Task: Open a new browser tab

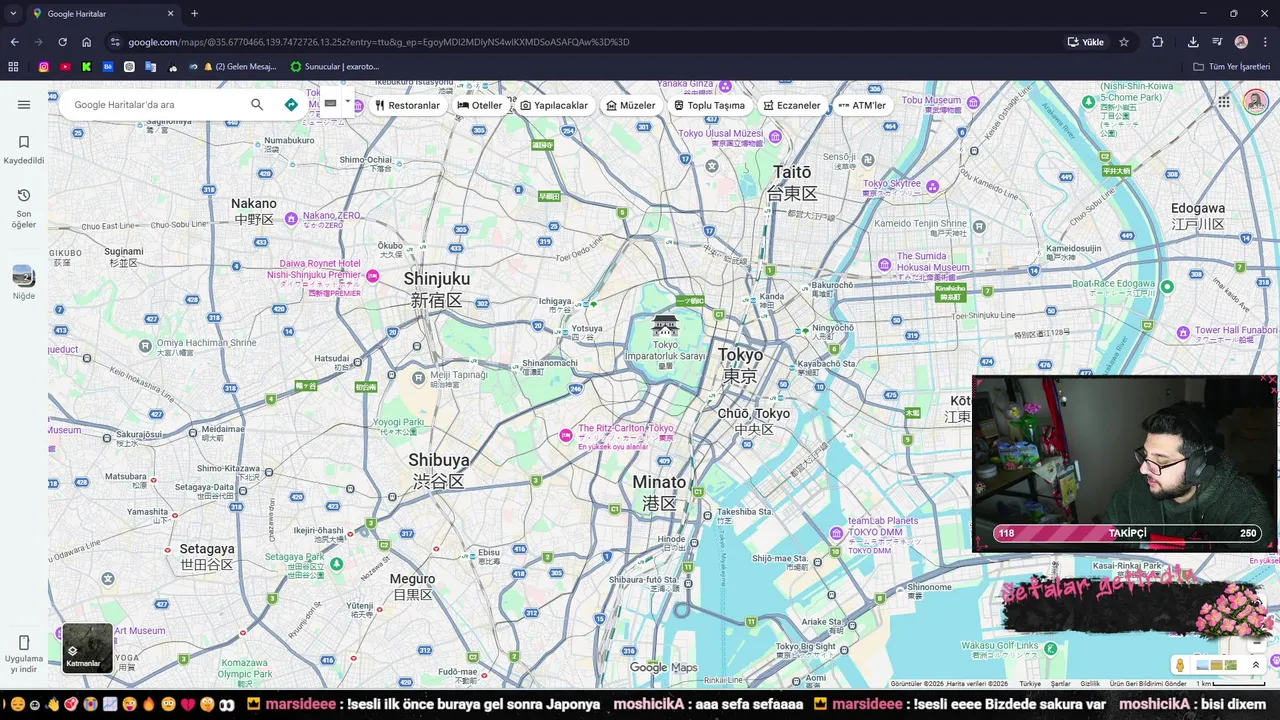Action: click(x=194, y=14)
